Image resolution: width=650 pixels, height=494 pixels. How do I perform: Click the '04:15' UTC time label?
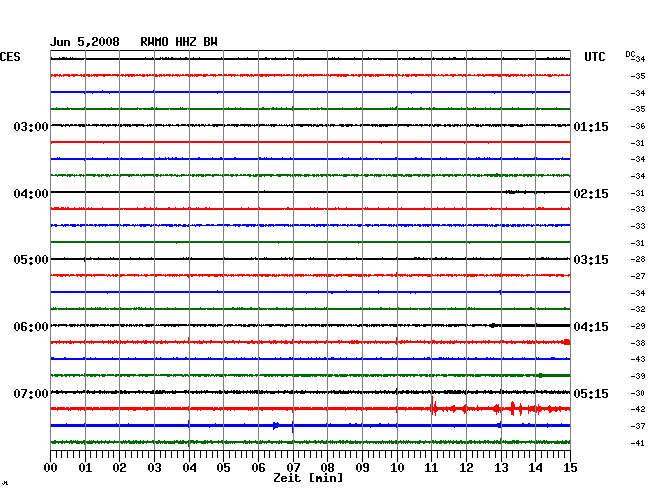click(591, 327)
